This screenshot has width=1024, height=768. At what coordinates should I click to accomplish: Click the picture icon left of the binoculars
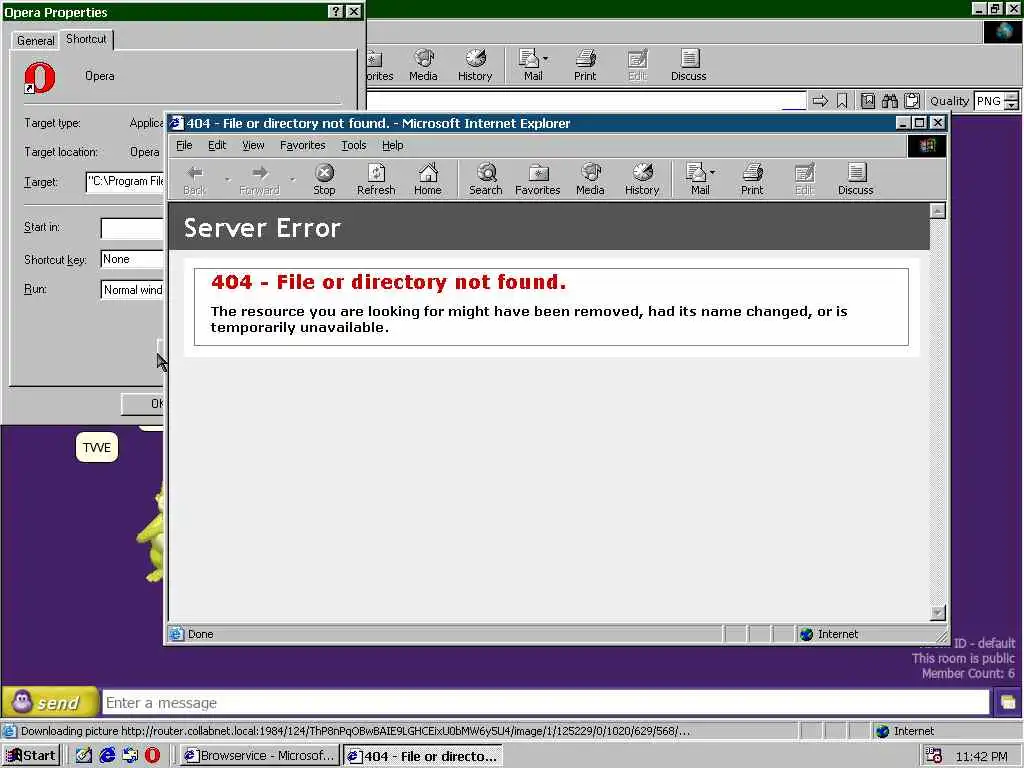[x=868, y=101]
